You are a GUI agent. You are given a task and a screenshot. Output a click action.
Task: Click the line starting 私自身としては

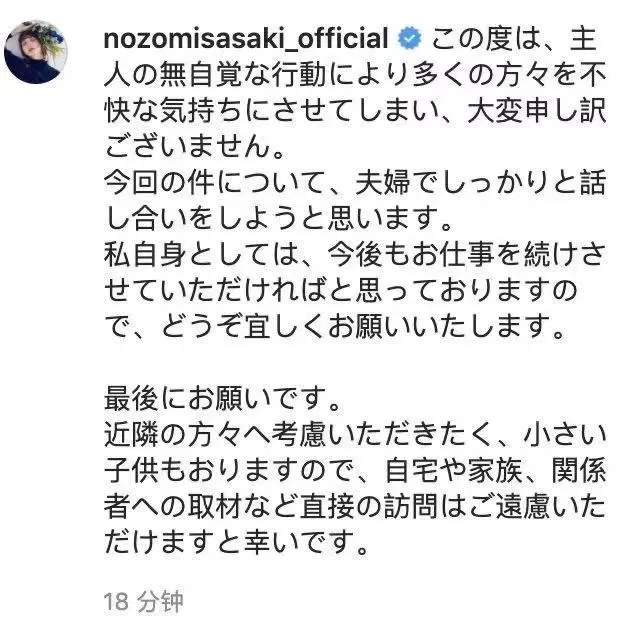pyautogui.click(x=355, y=254)
